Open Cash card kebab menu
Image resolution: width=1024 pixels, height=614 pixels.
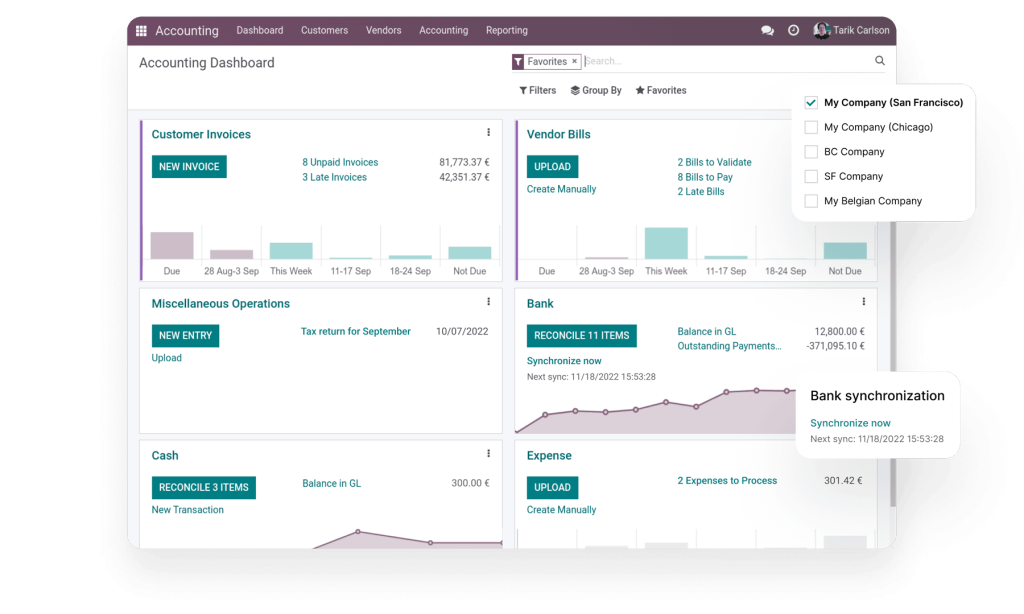pos(488,454)
